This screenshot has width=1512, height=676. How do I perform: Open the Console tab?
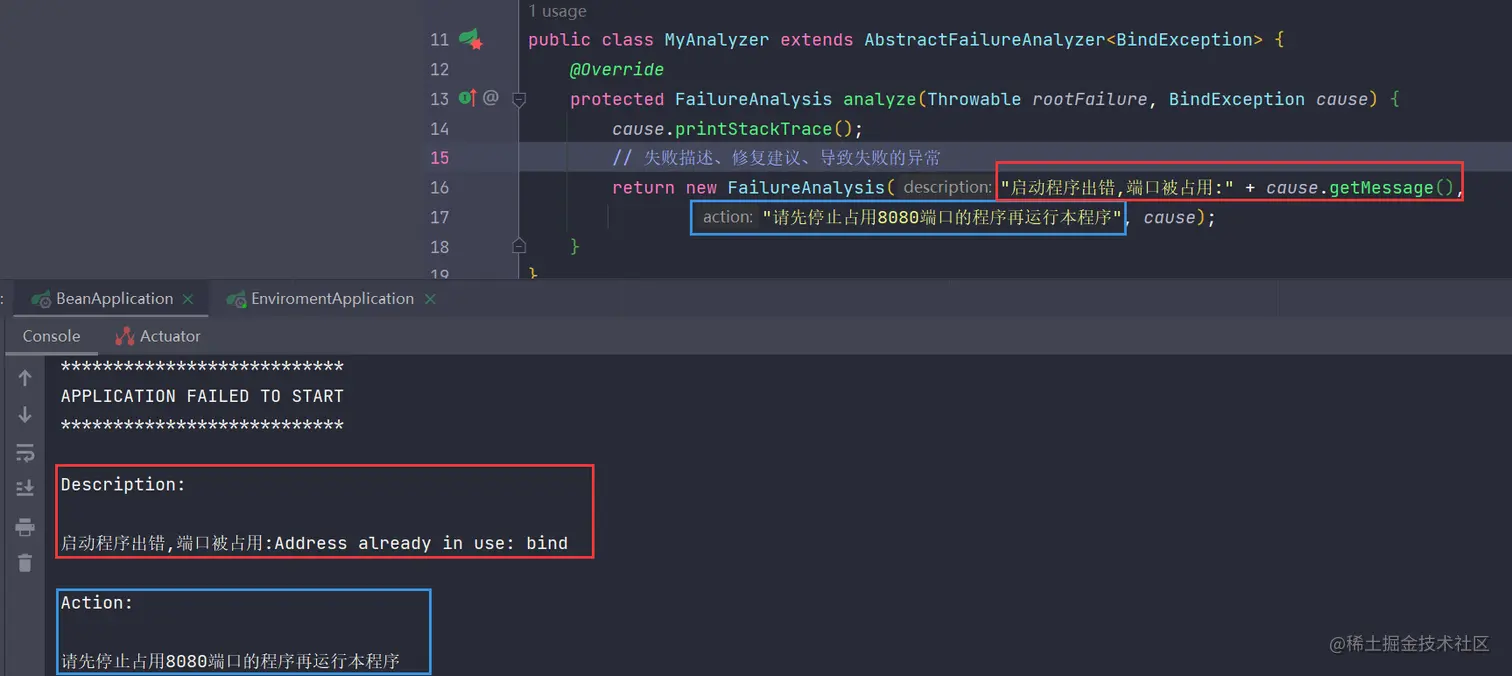click(x=51, y=336)
